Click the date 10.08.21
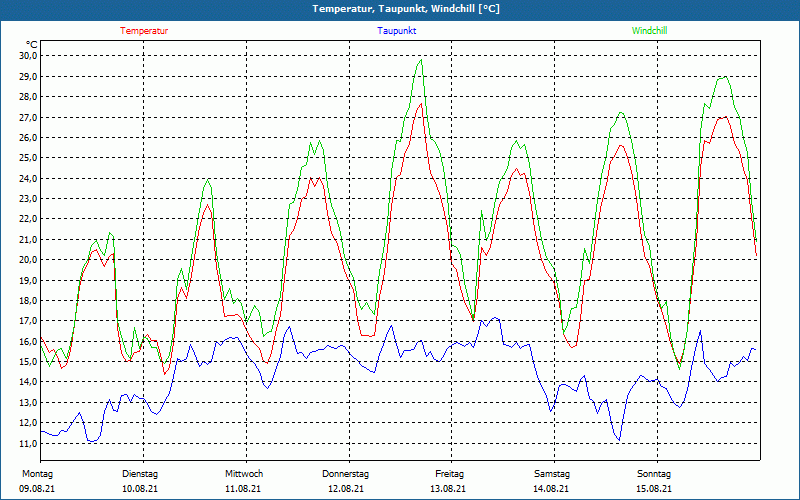The height and width of the screenshot is (500, 800). (x=140, y=489)
